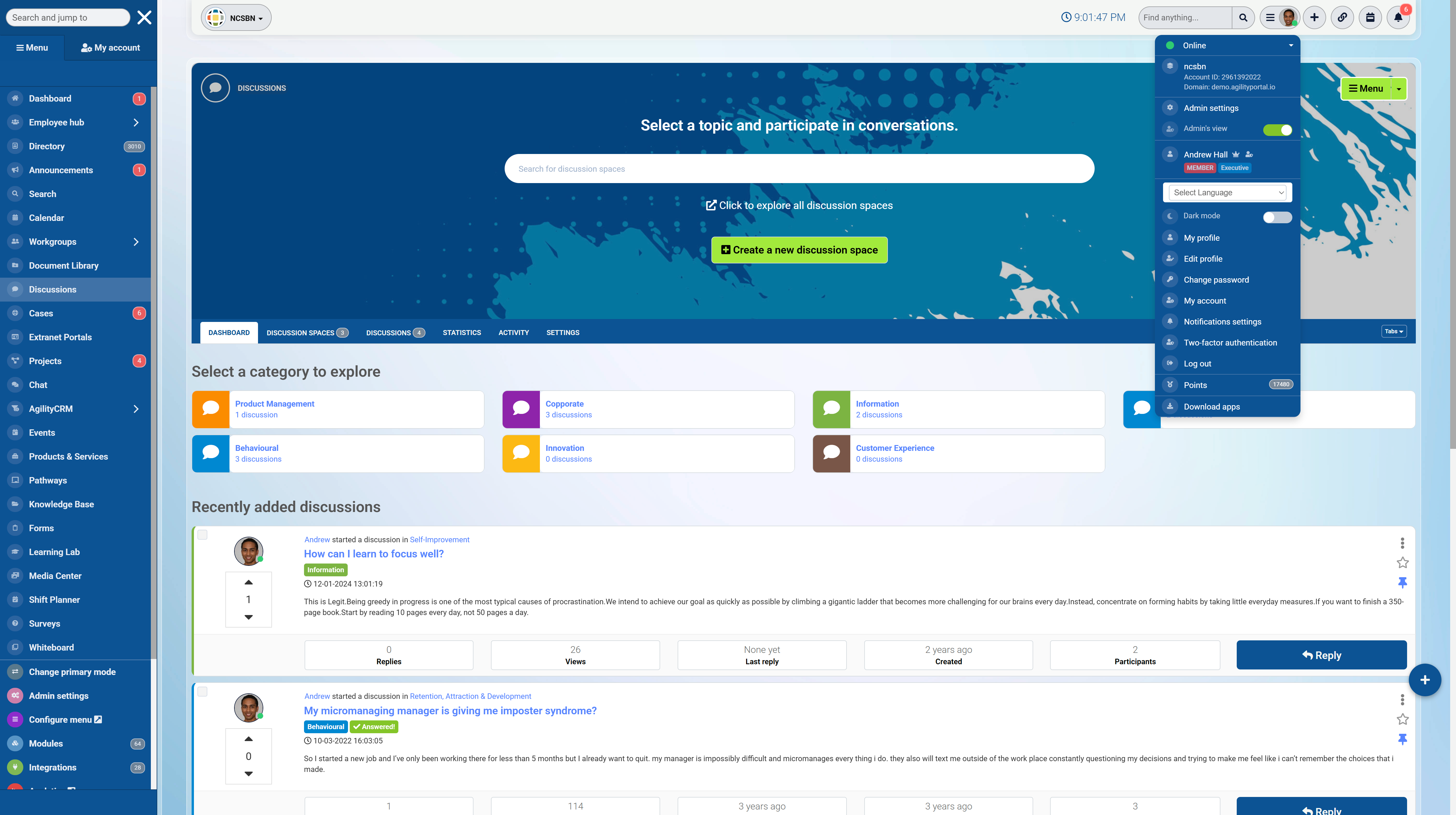Upvote the focus well discussion

point(248,582)
